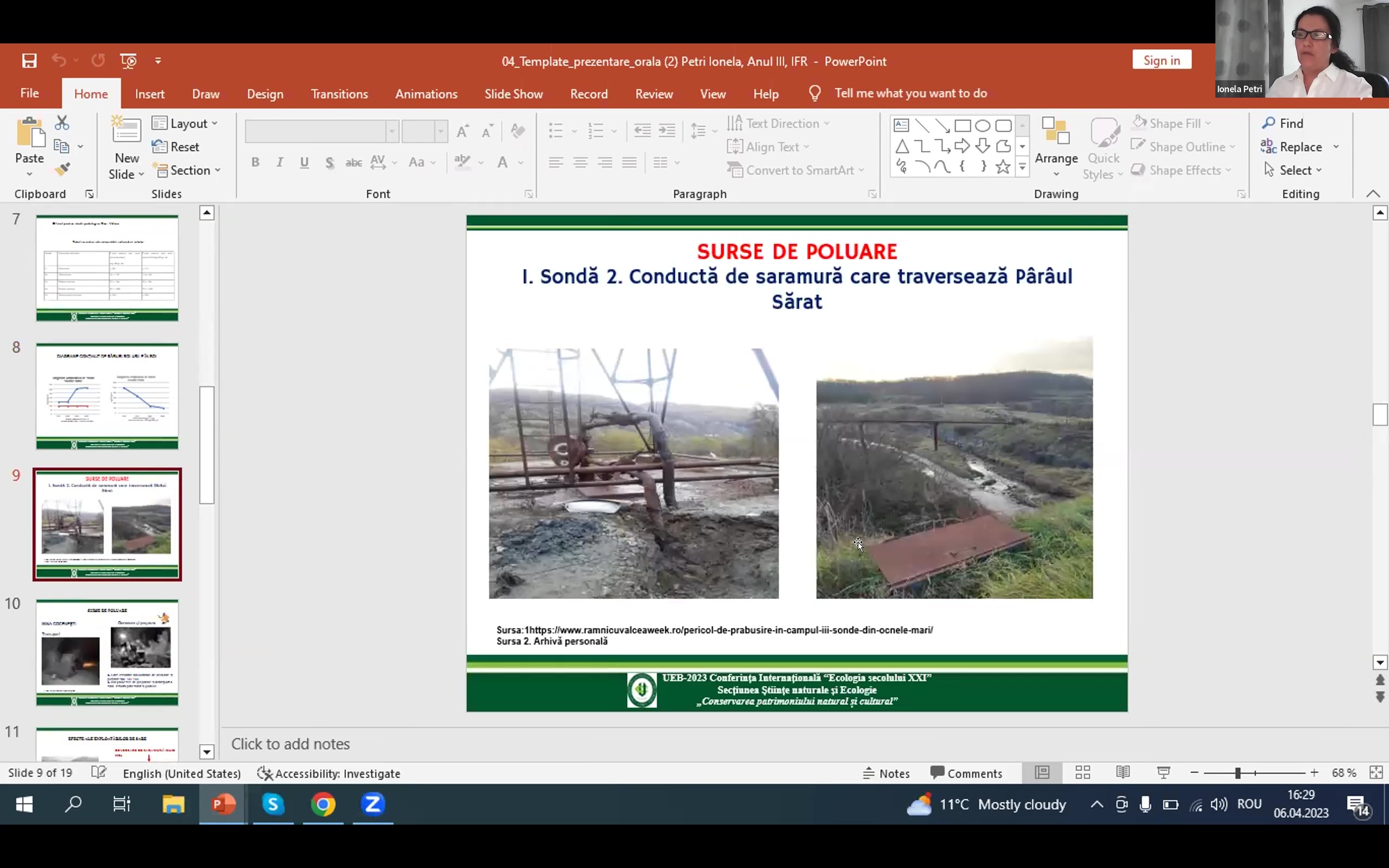The width and height of the screenshot is (1389, 868).
Task: Click the Cut scissors icon
Action: 62,123
